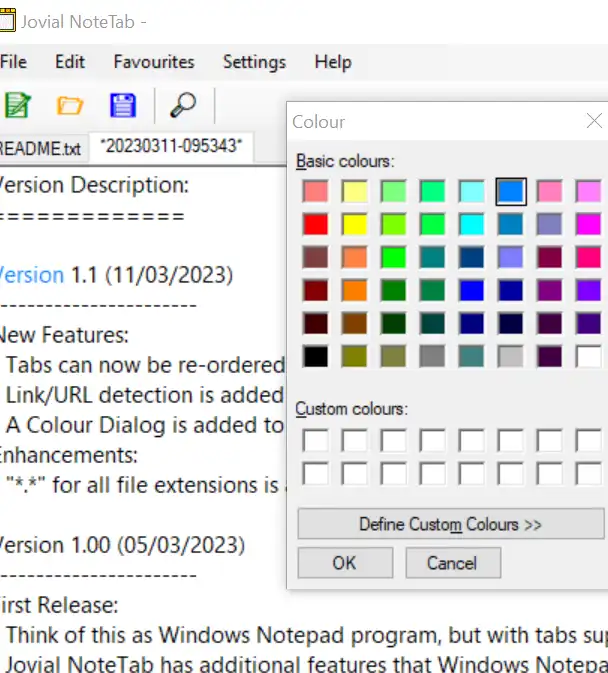Select the pure orange basic colour swatch

[354, 290]
